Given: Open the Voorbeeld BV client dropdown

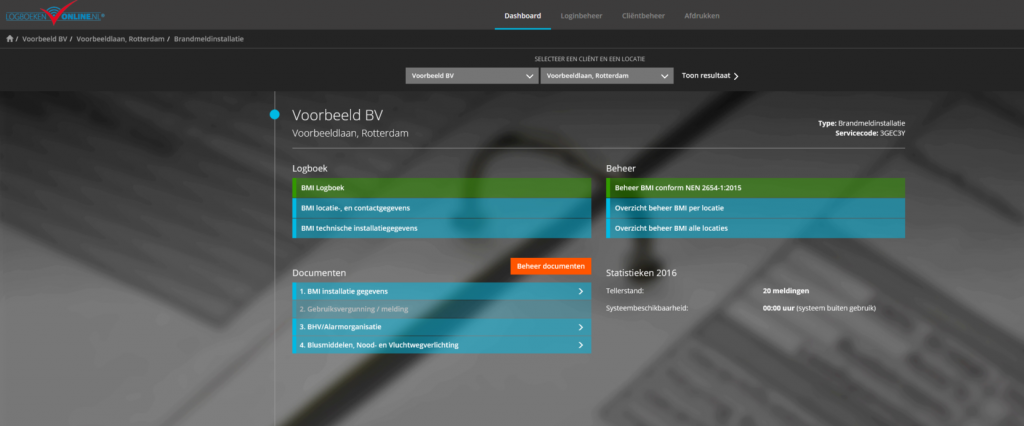Looking at the screenshot, I should 471,75.
